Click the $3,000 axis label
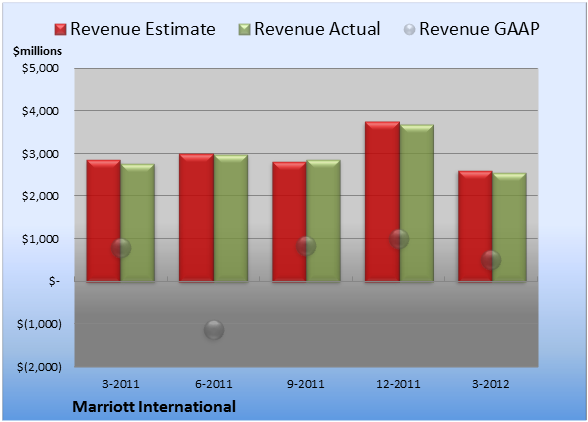 [40, 154]
